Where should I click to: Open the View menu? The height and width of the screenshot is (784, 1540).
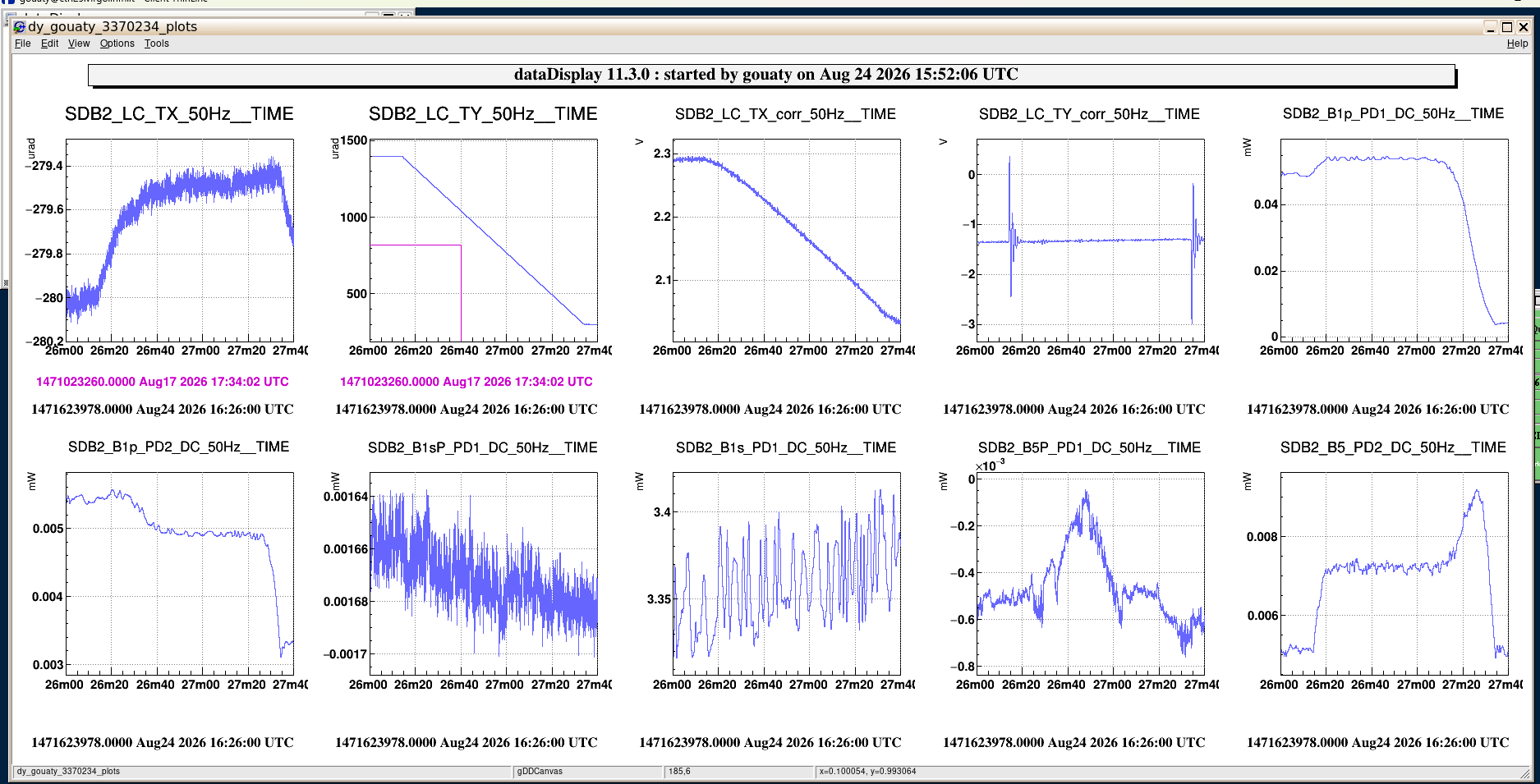coord(79,44)
